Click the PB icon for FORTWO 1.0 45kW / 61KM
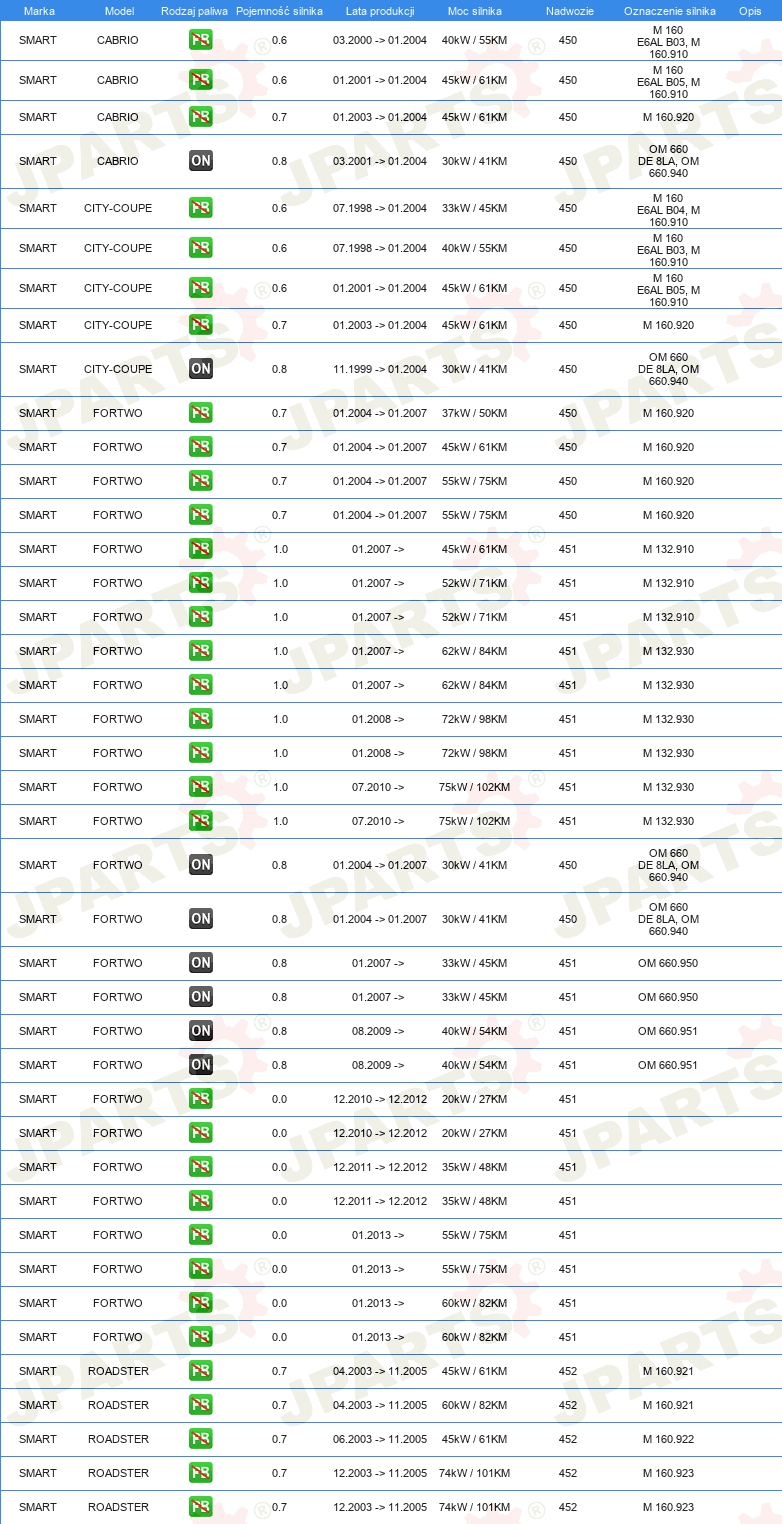Viewport: 782px width, 1524px height. tap(201, 549)
